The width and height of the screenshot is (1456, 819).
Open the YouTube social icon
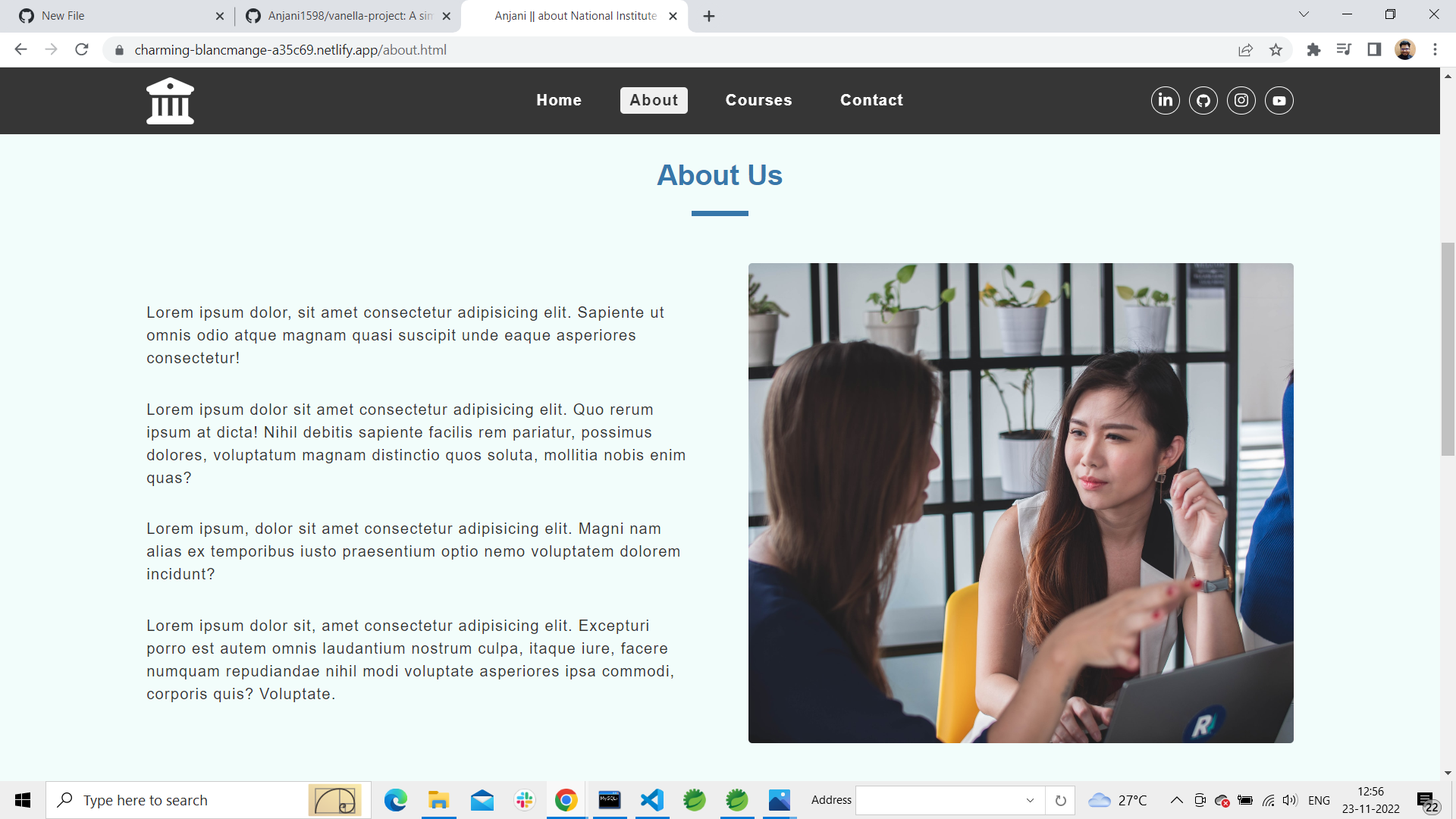click(1279, 100)
